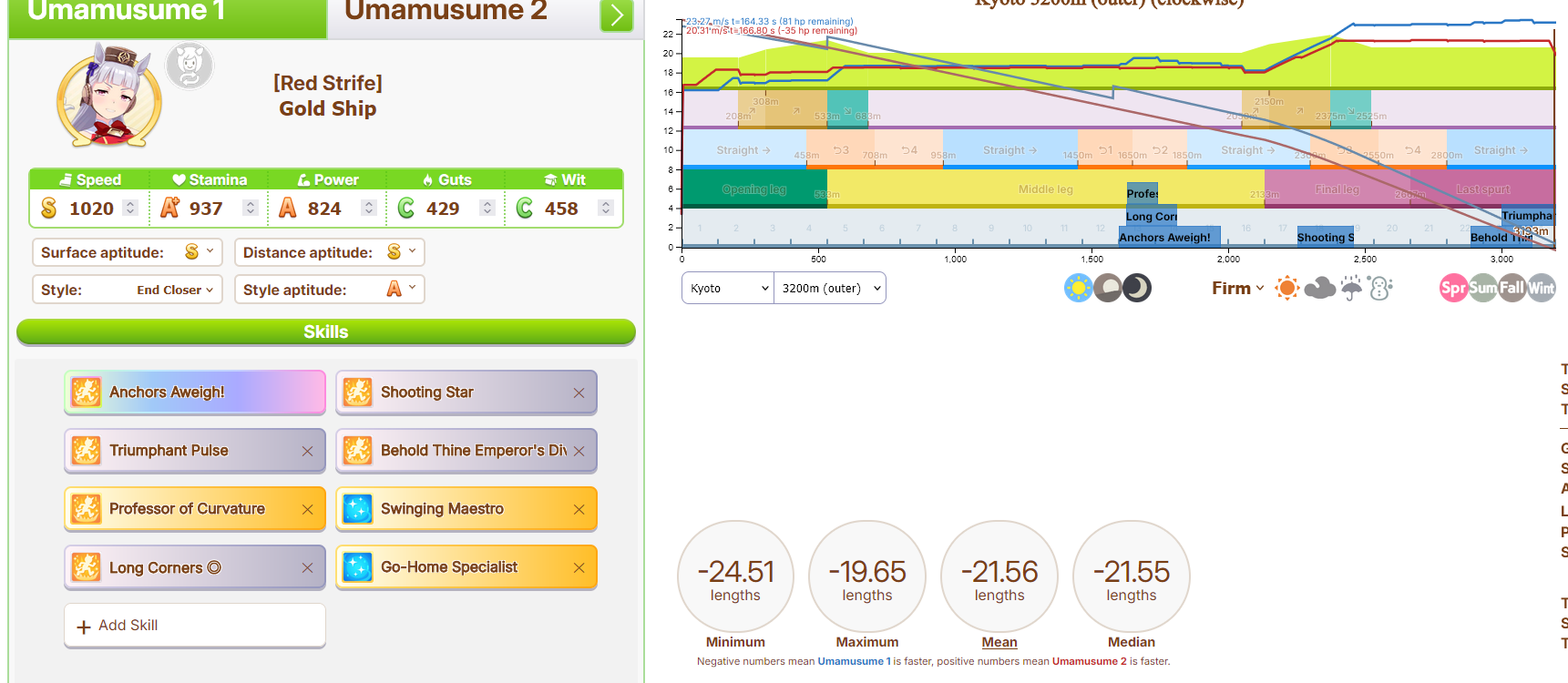Viewport: 1568px width, 683px height.
Task: Click the Long Corners skill icon
Action: [x=87, y=567]
